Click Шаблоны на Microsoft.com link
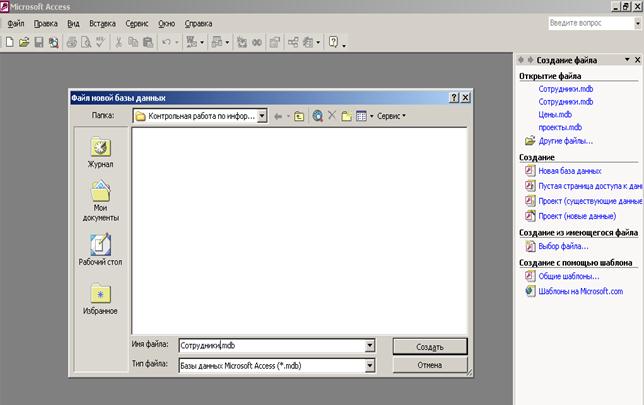The image size is (644, 405). click(580, 291)
